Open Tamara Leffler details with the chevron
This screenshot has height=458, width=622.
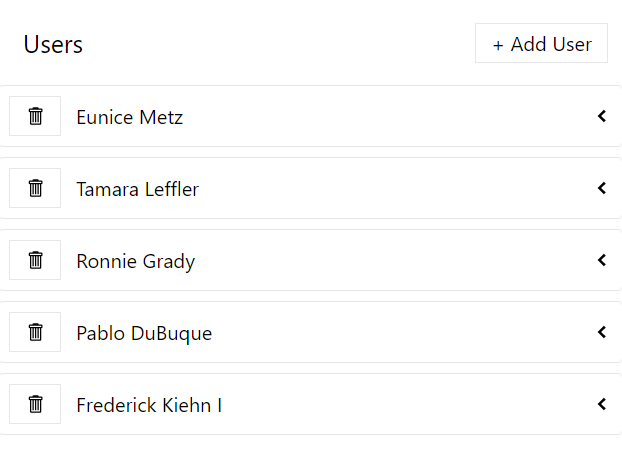602,188
